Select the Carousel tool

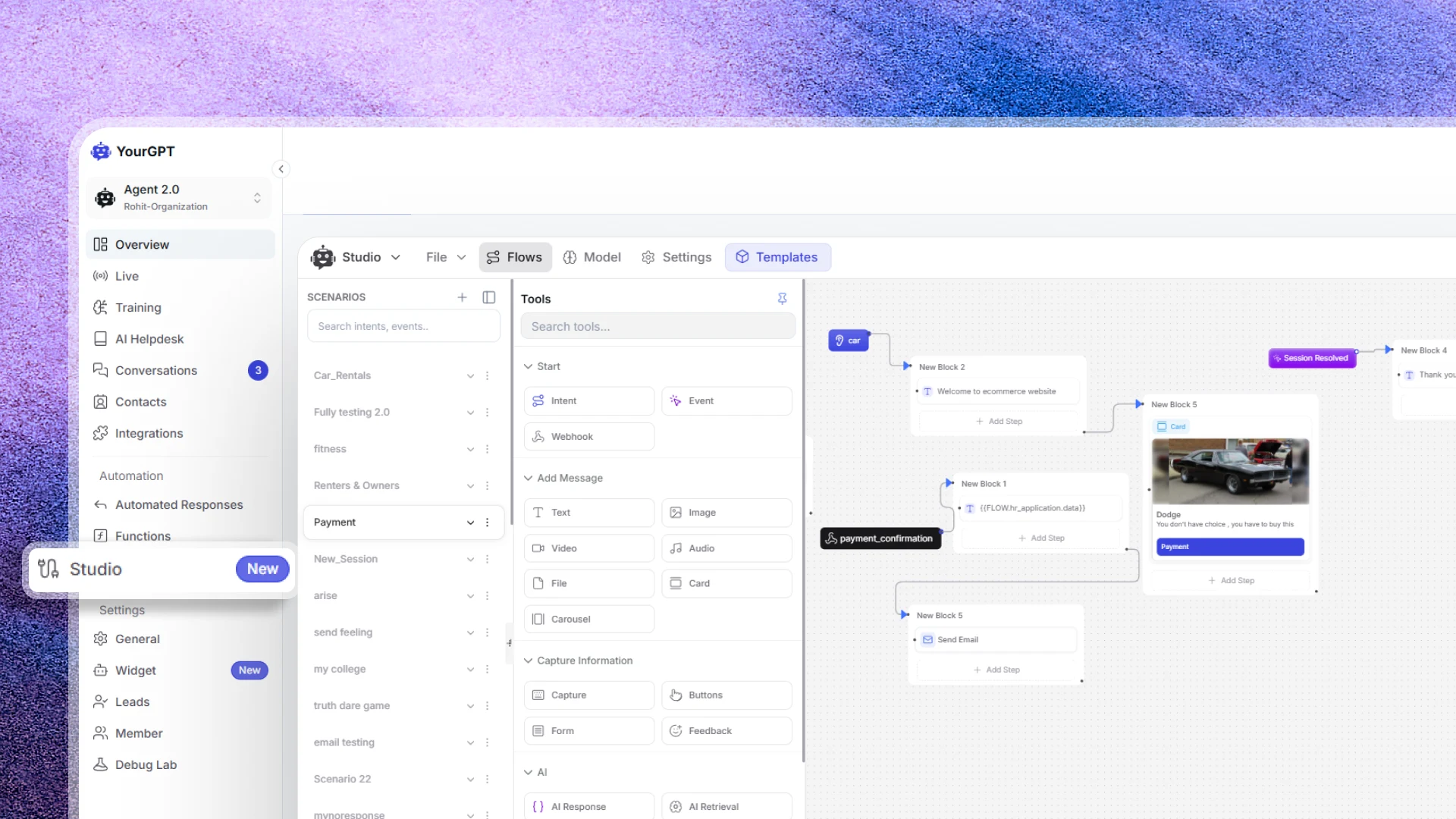pos(588,620)
